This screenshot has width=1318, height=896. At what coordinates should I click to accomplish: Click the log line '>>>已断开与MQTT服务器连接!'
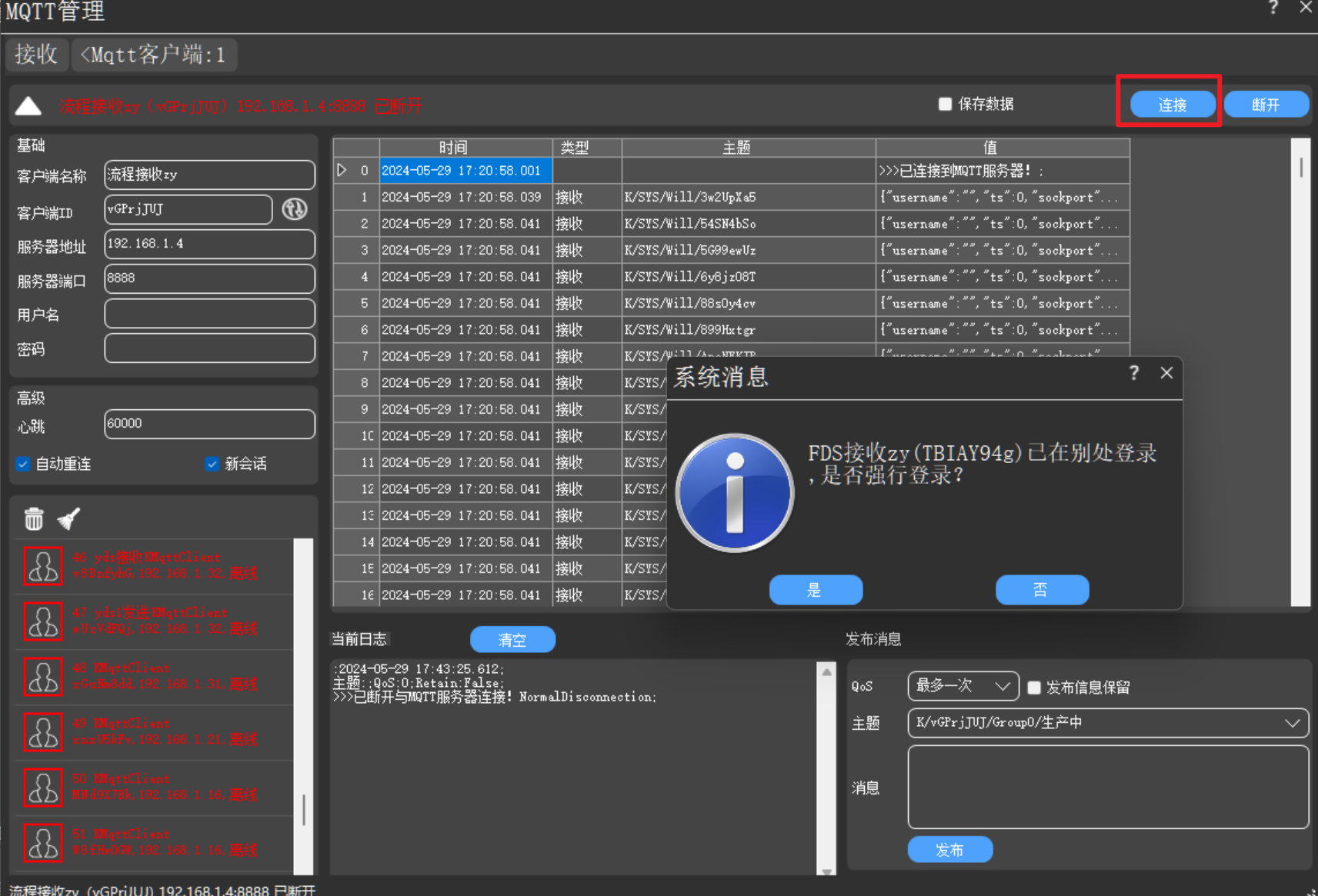(495, 697)
